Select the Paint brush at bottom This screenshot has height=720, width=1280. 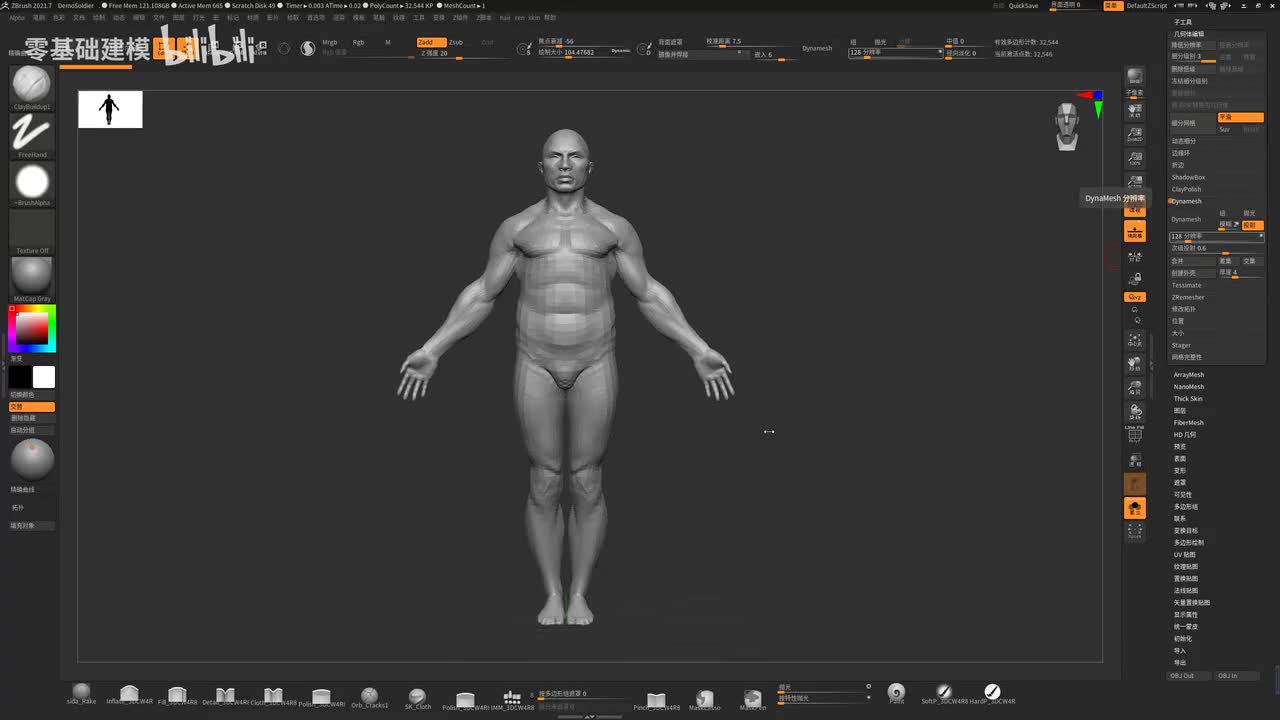point(896,693)
